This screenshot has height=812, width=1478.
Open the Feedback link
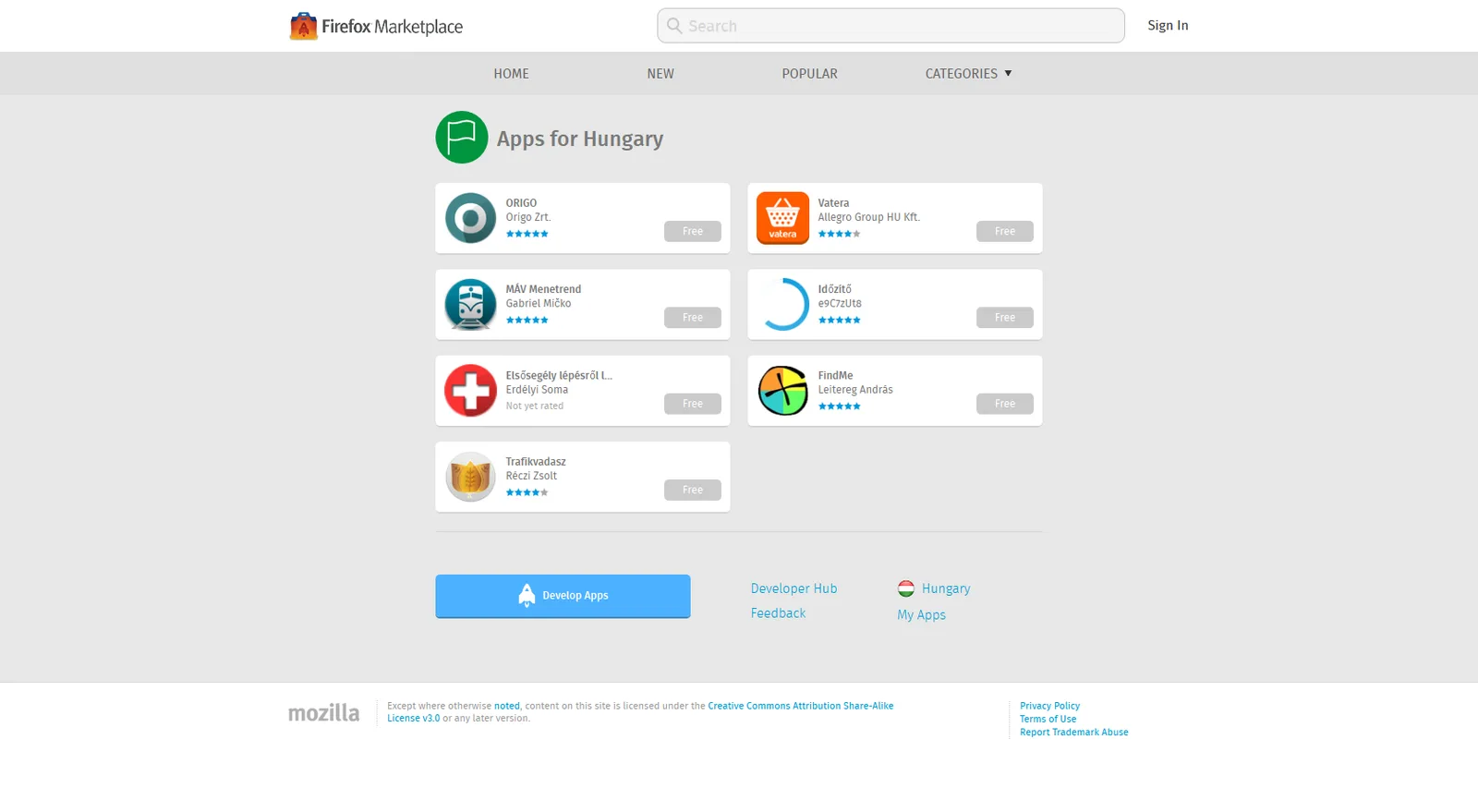(778, 613)
